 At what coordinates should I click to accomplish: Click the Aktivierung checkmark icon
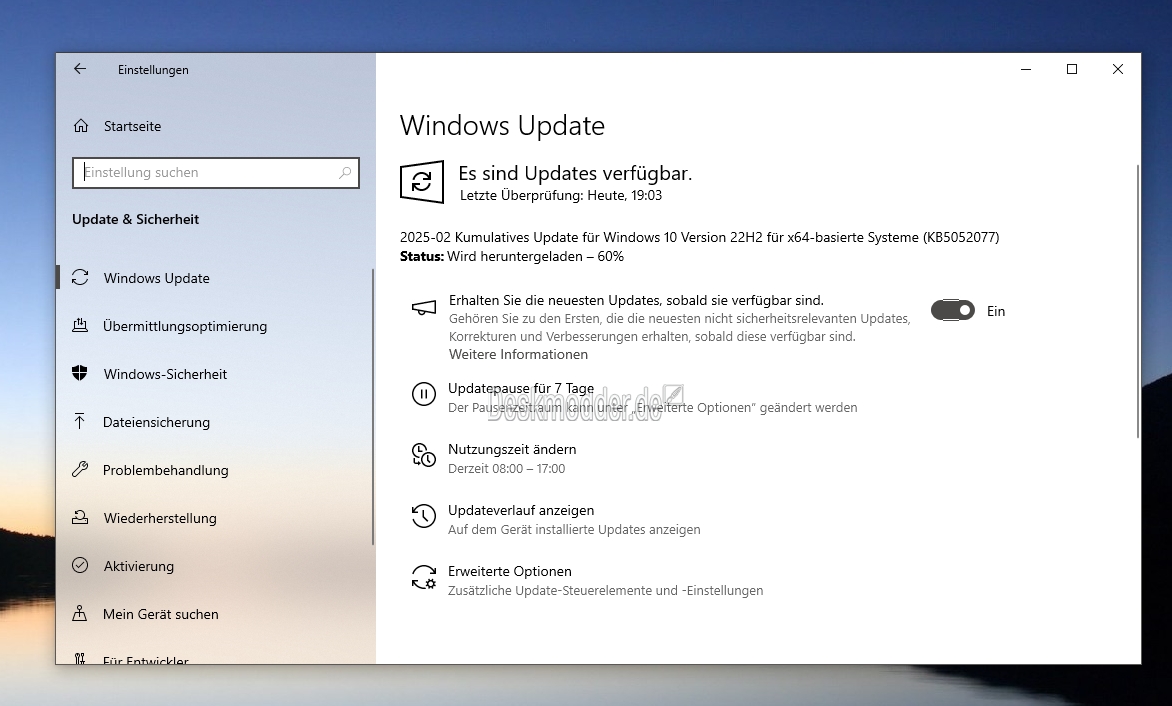click(x=80, y=565)
